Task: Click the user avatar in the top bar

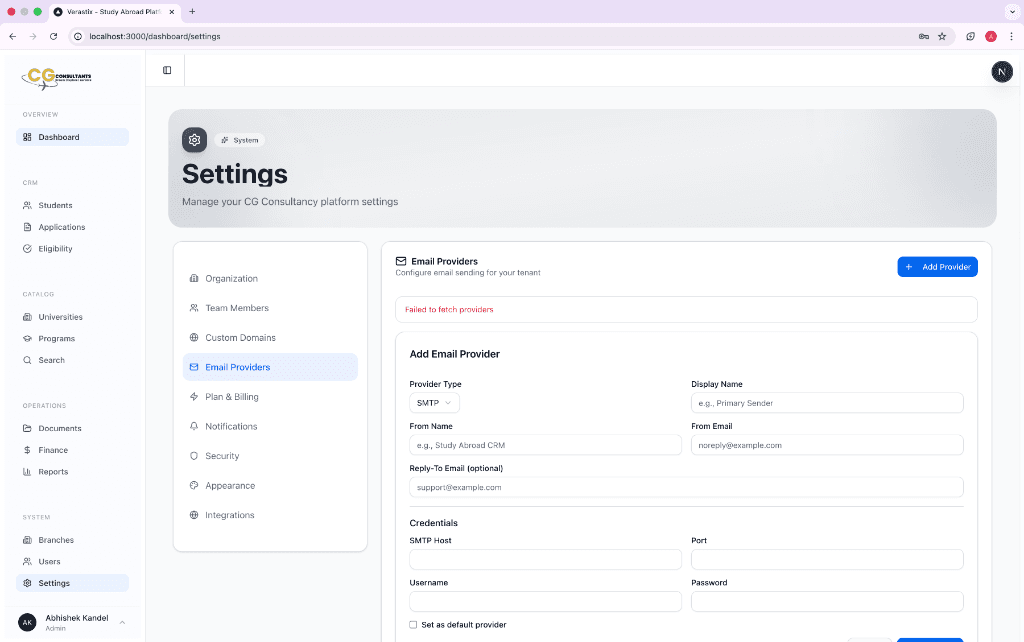Action: [1002, 71]
